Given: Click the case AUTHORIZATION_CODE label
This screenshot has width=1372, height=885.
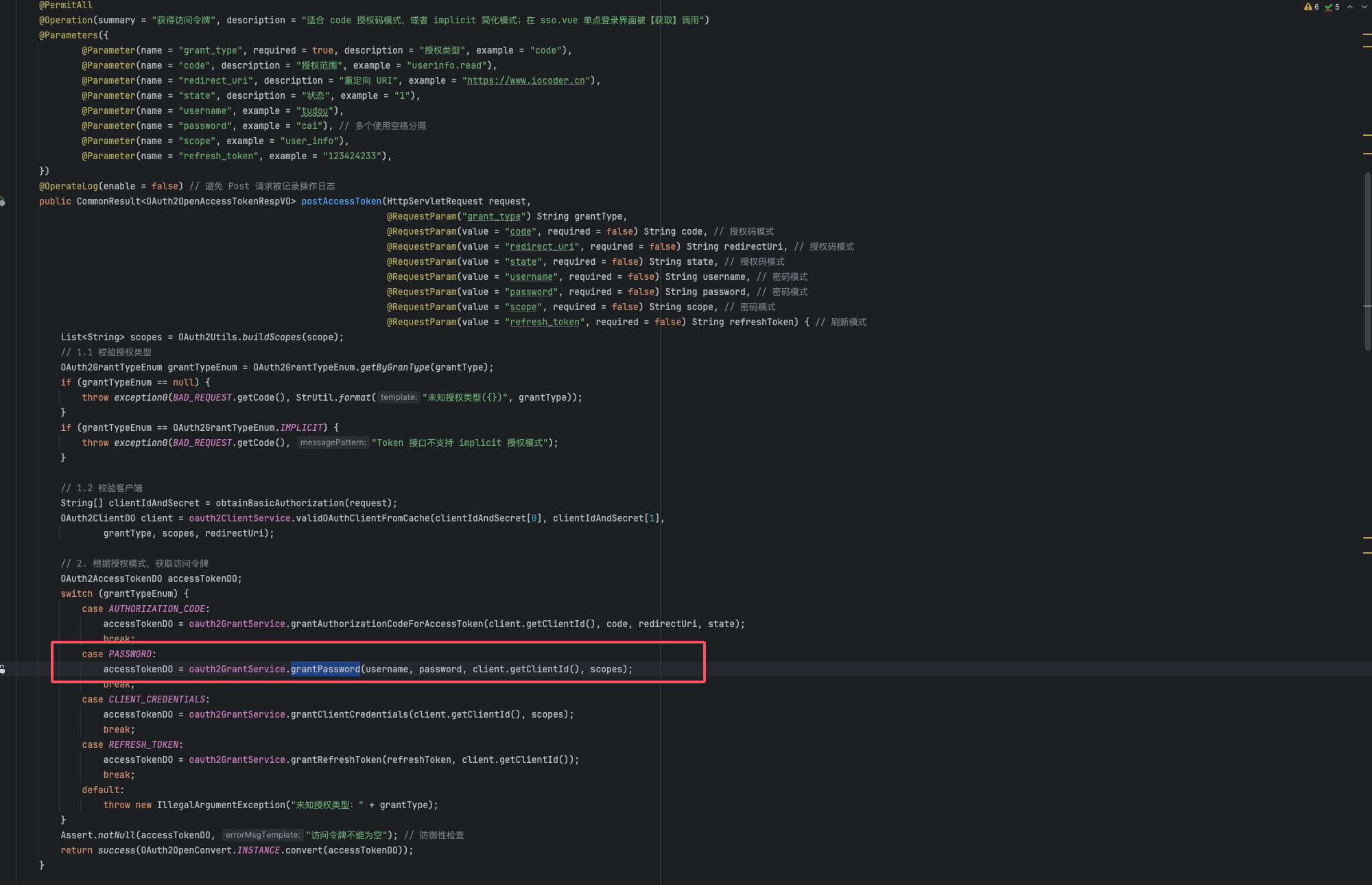Looking at the screenshot, I should pyautogui.click(x=146, y=609).
